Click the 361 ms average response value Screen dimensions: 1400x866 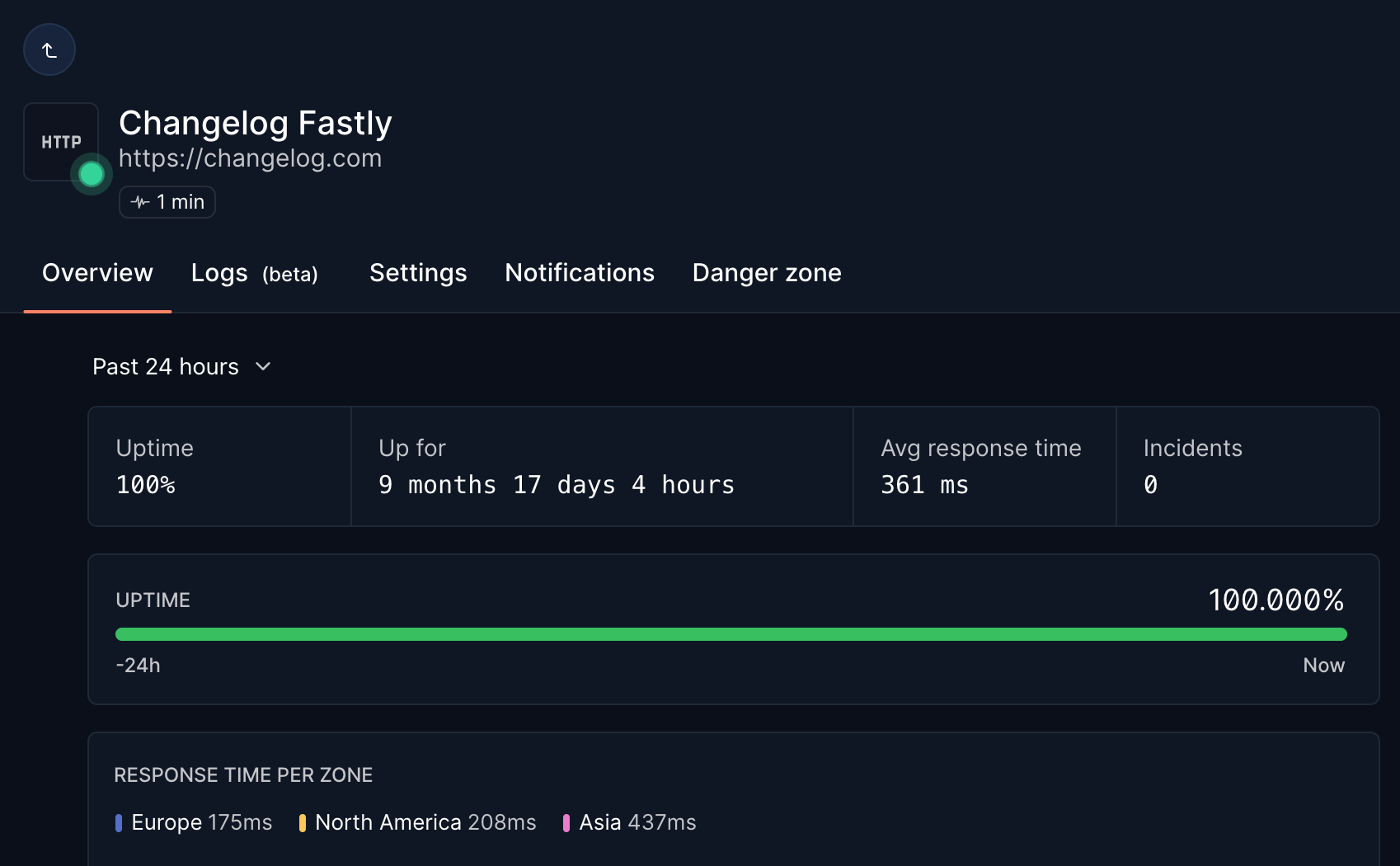click(924, 485)
